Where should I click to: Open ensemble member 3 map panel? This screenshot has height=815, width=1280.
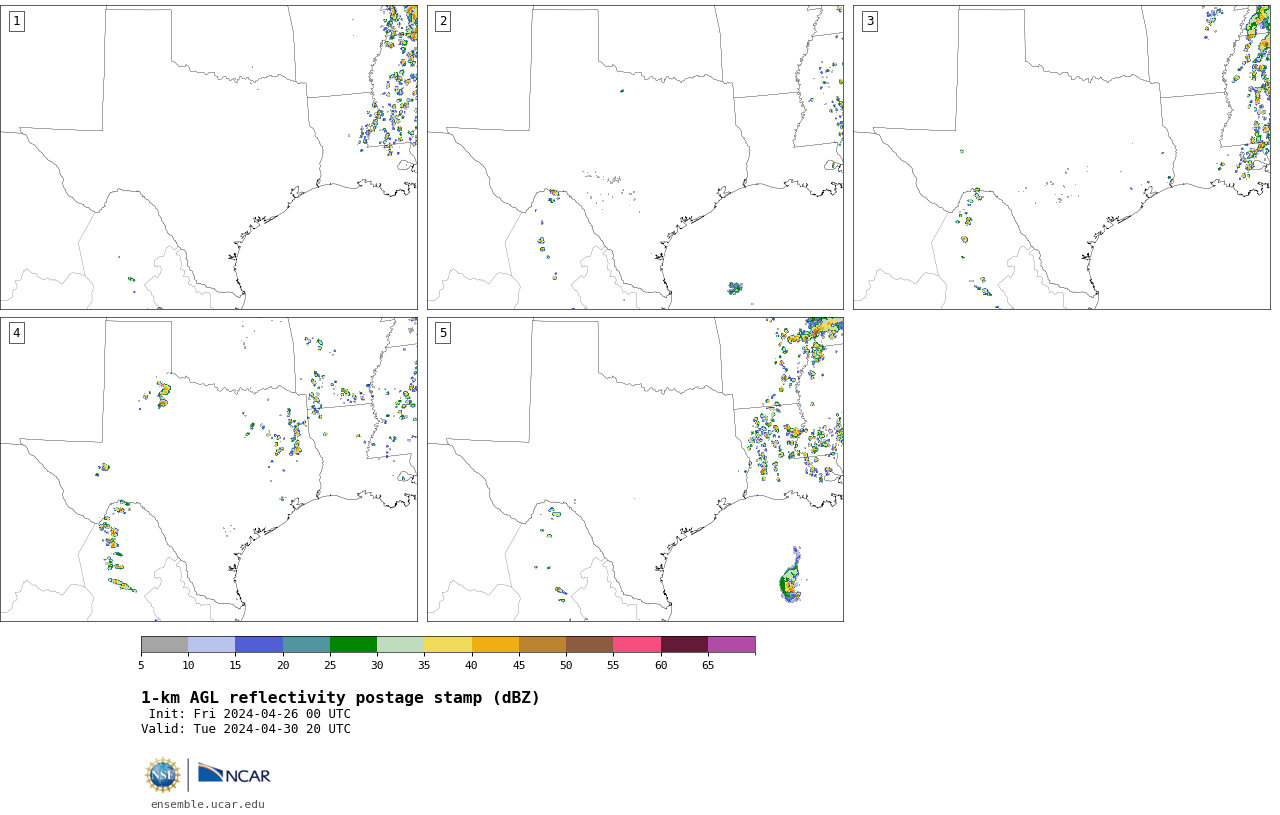coord(1062,157)
